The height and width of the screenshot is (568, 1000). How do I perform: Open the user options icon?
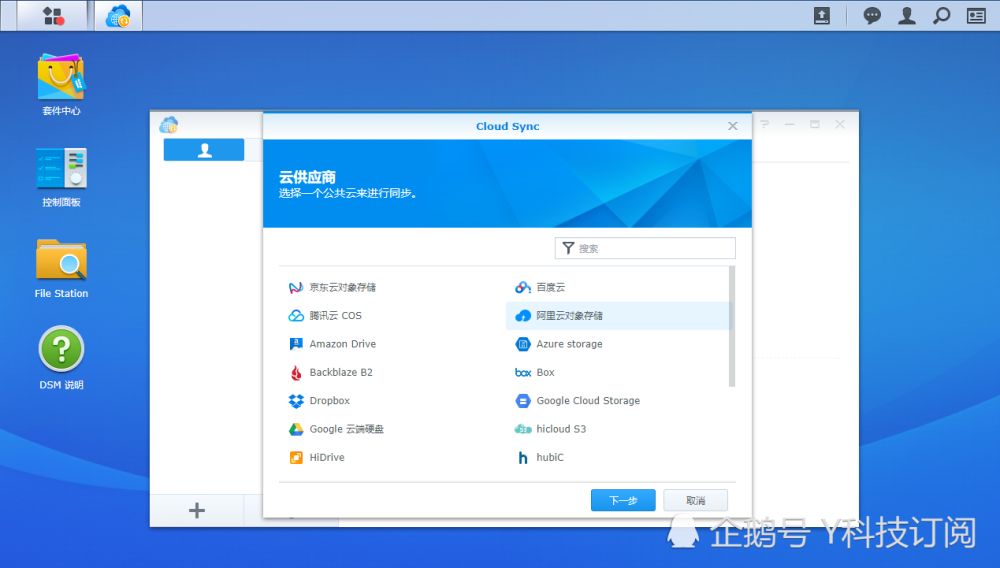tap(907, 16)
